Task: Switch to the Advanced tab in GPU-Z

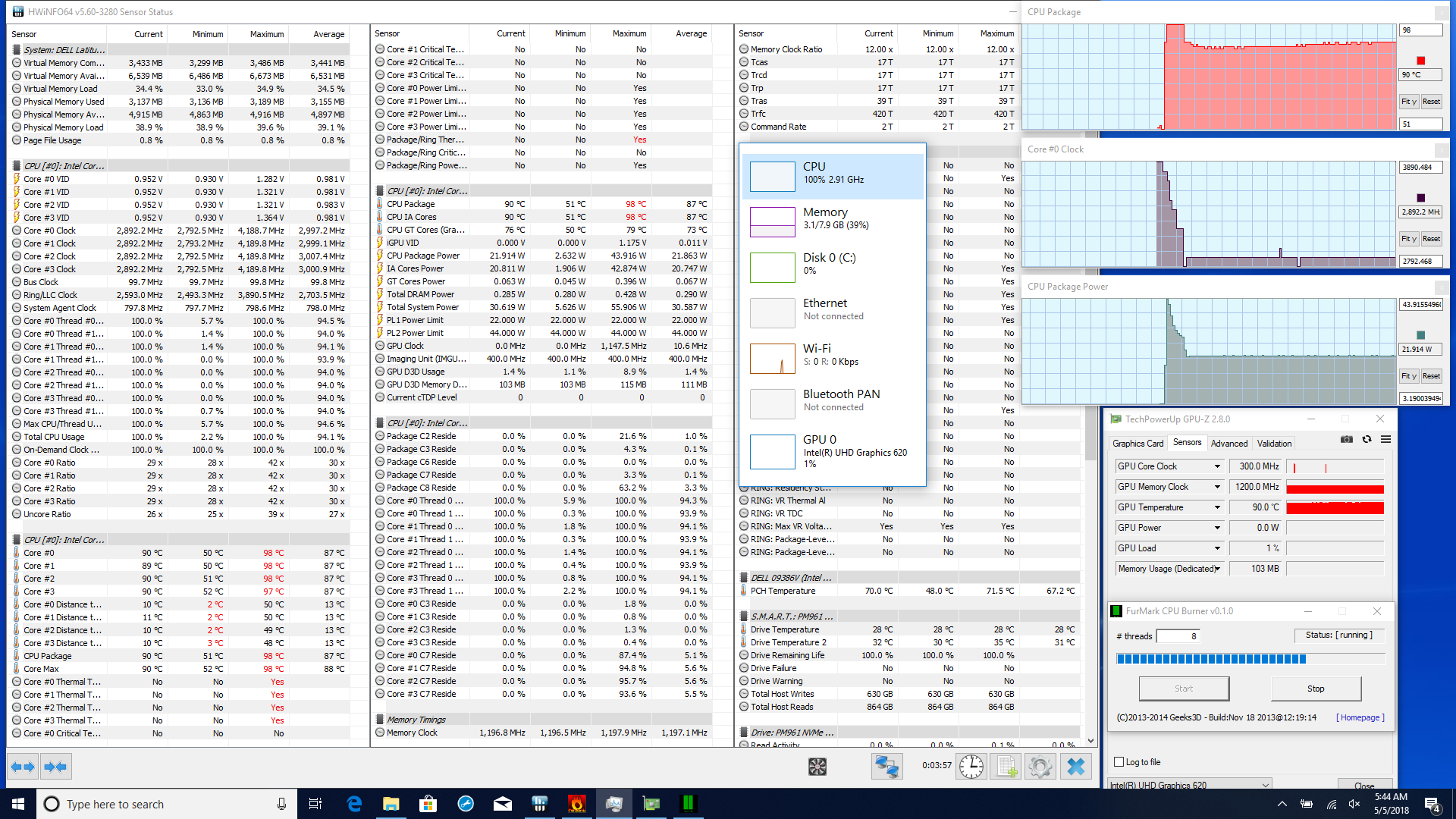Action: pos(1228,444)
